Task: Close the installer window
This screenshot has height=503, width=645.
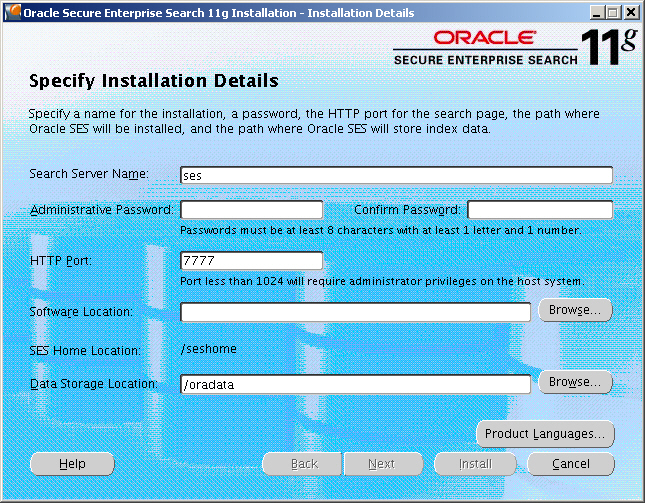Action: click(631, 12)
